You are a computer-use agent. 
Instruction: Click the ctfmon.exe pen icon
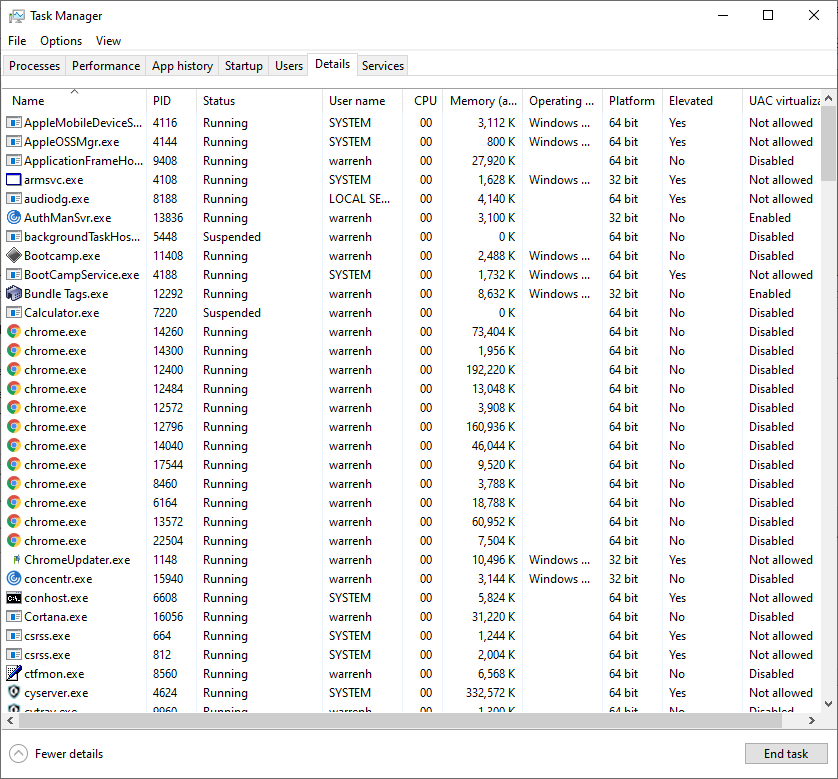tap(14, 674)
